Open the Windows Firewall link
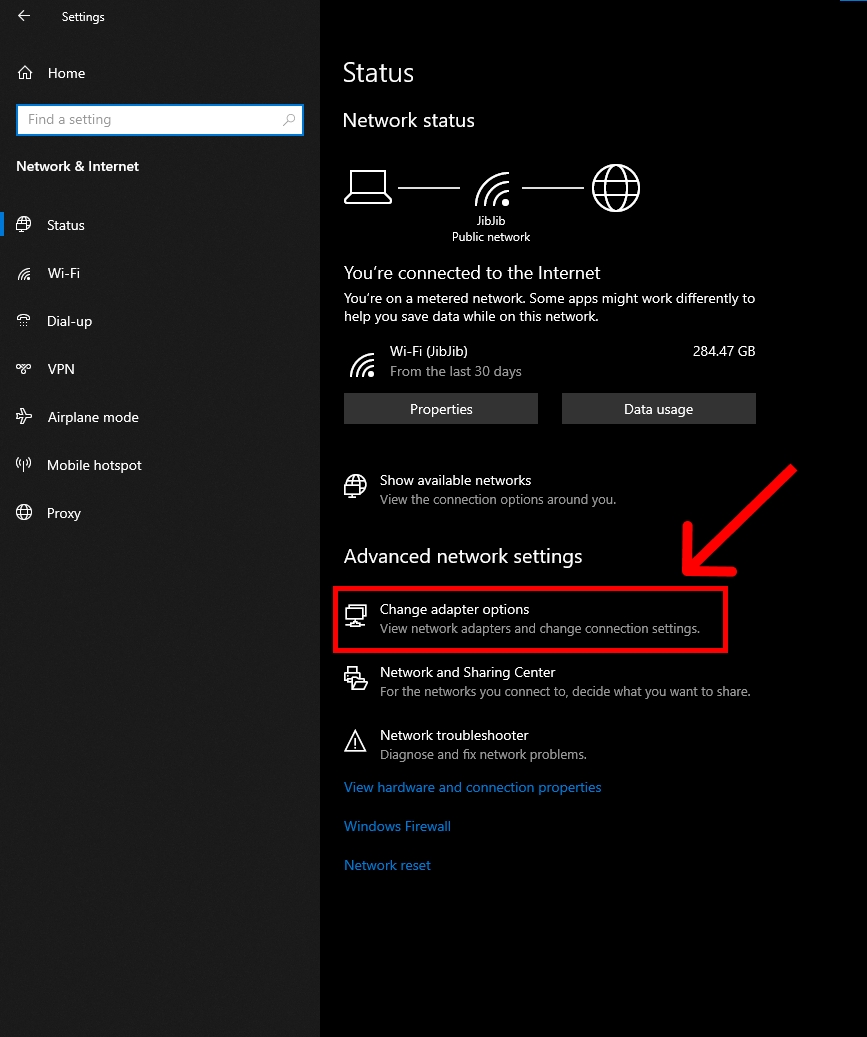 (397, 826)
